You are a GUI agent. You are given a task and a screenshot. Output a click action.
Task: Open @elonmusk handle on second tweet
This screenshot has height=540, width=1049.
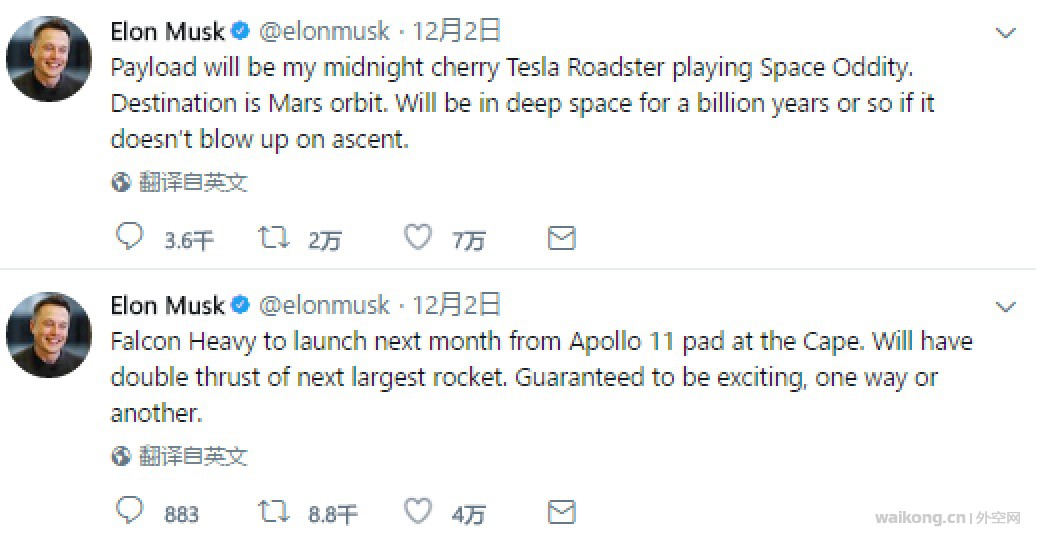tap(324, 305)
